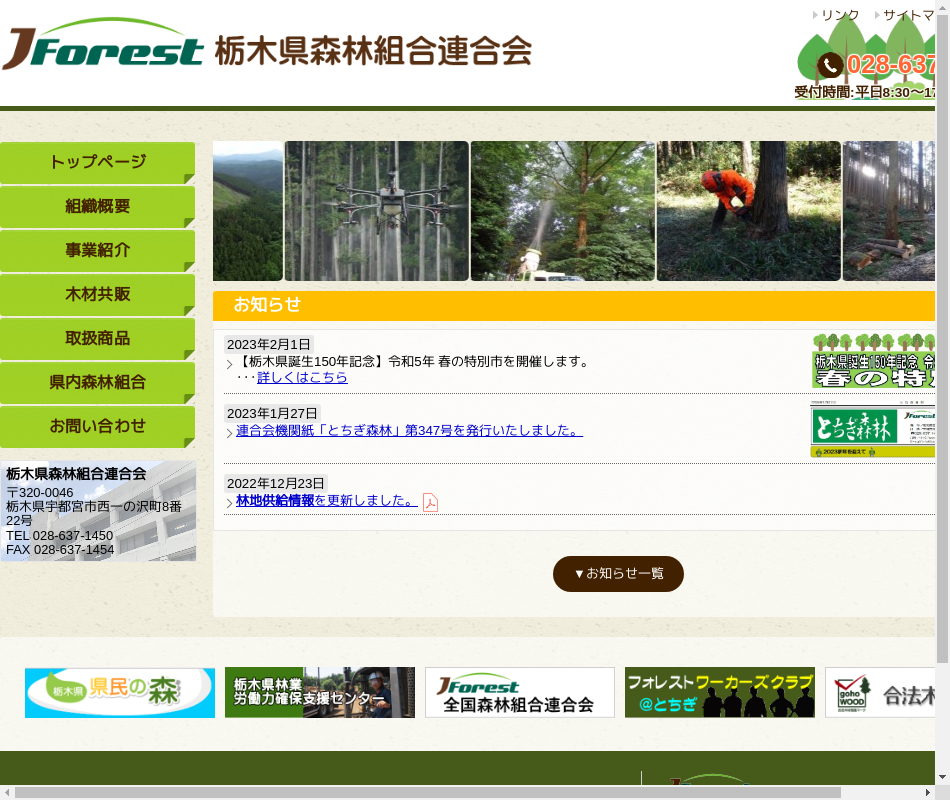This screenshot has width=950, height=800.
Task: Click the リンク link in top header
Action: pyautogui.click(x=839, y=15)
